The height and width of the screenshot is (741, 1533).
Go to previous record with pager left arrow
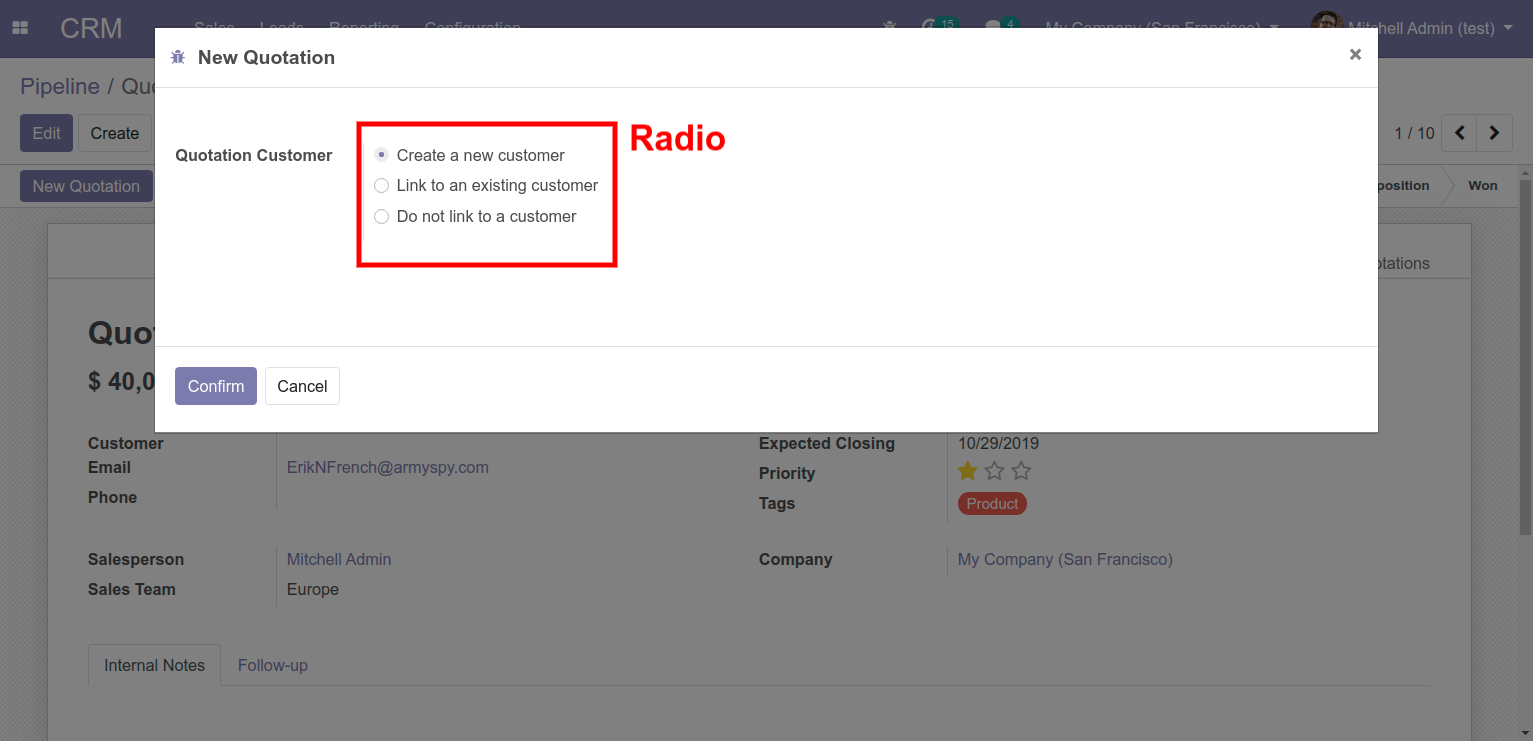[1460, 133]
